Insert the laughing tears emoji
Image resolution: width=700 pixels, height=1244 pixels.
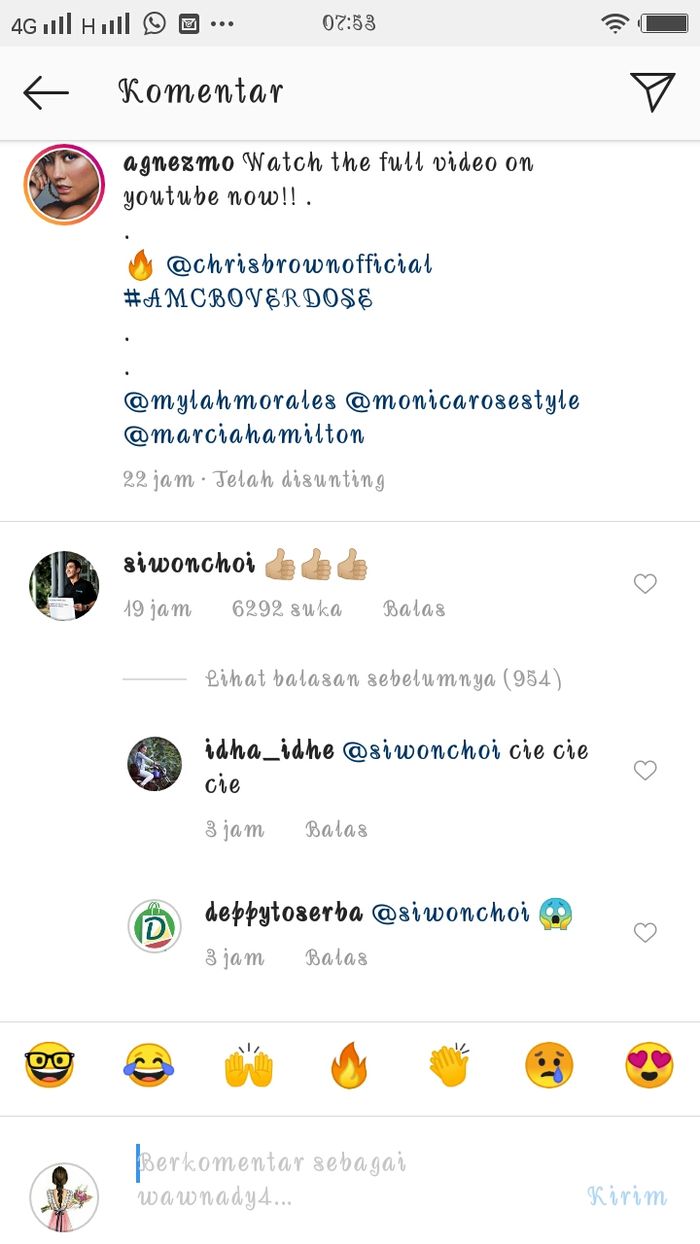click(149, 1066)
